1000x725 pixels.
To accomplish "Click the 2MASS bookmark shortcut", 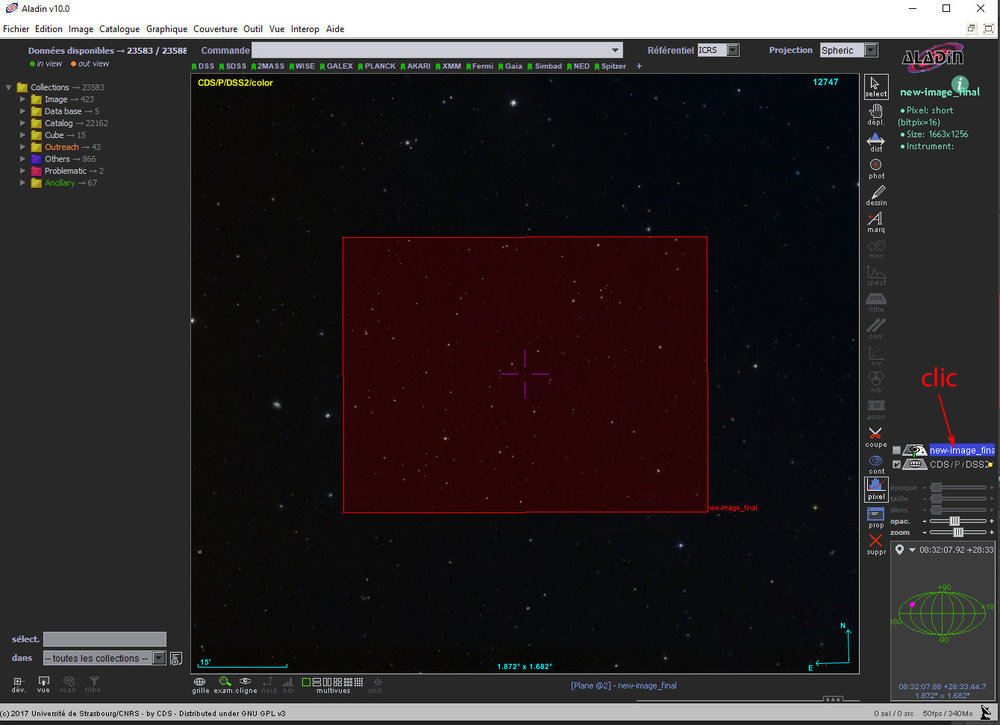I will 269,66.
